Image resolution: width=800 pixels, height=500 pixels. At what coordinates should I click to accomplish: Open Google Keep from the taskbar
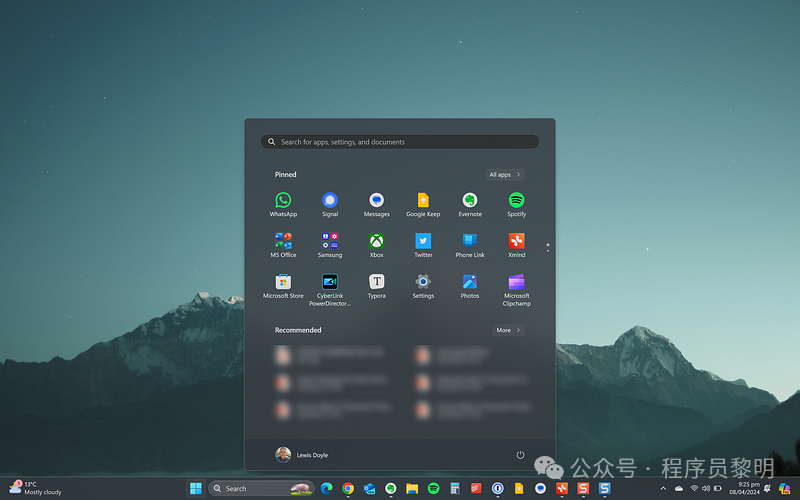(x=519, y=488)
